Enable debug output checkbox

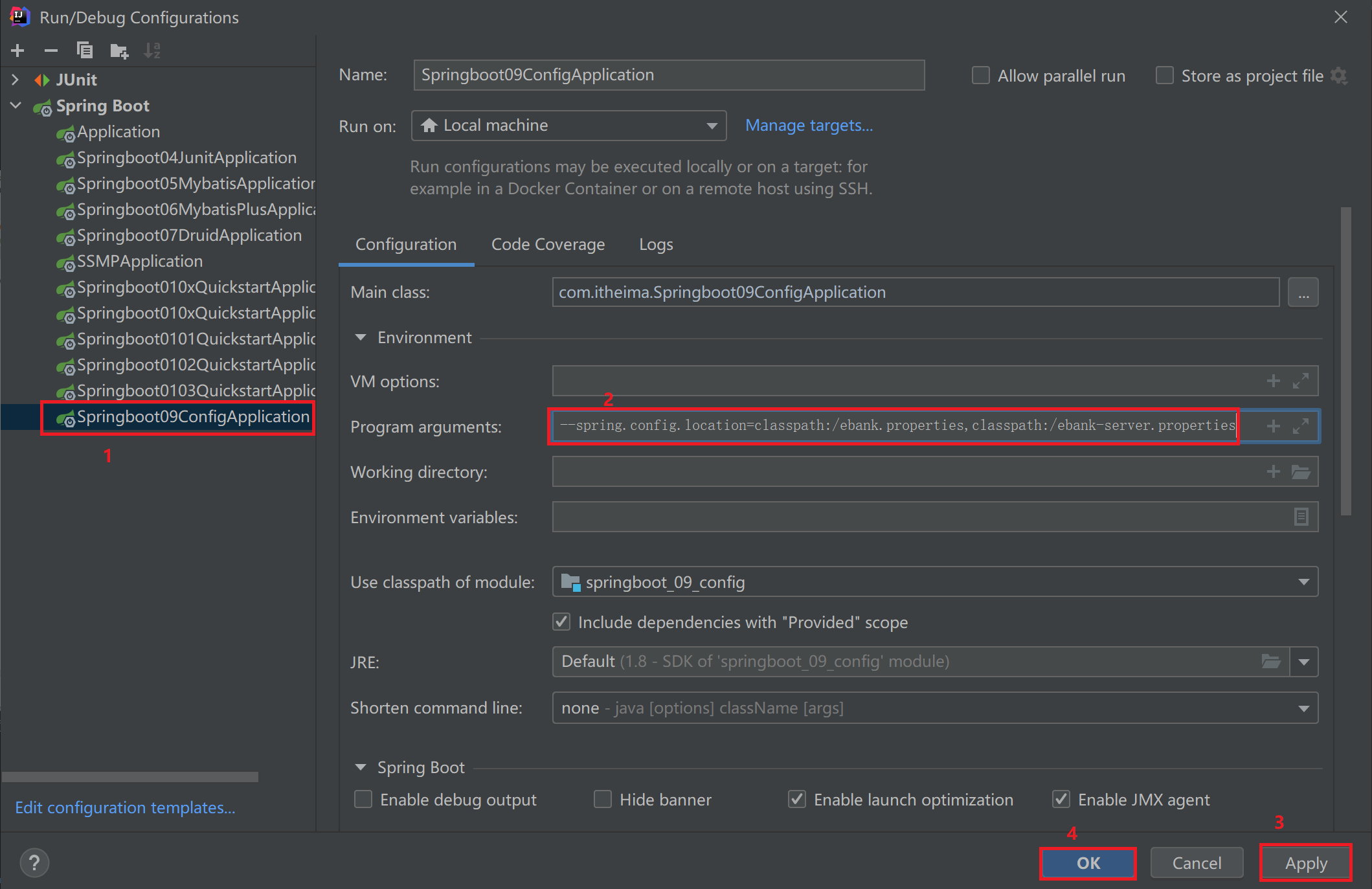pos(363,800)
